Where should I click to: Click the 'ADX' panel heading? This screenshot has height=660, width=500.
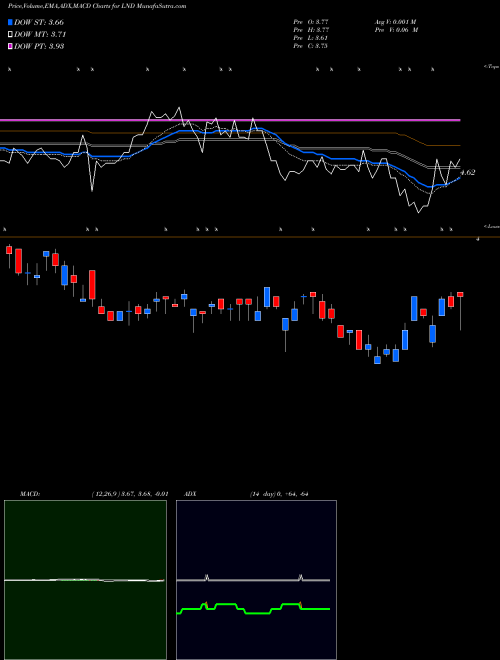(191, 494)
